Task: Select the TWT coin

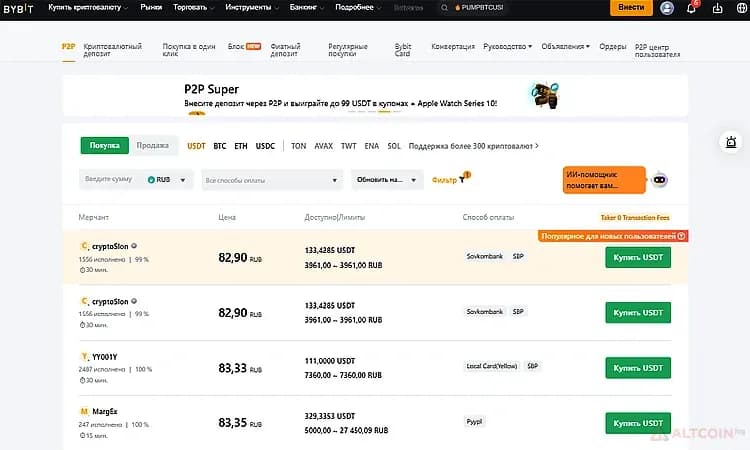Action: tap(348, 146)
